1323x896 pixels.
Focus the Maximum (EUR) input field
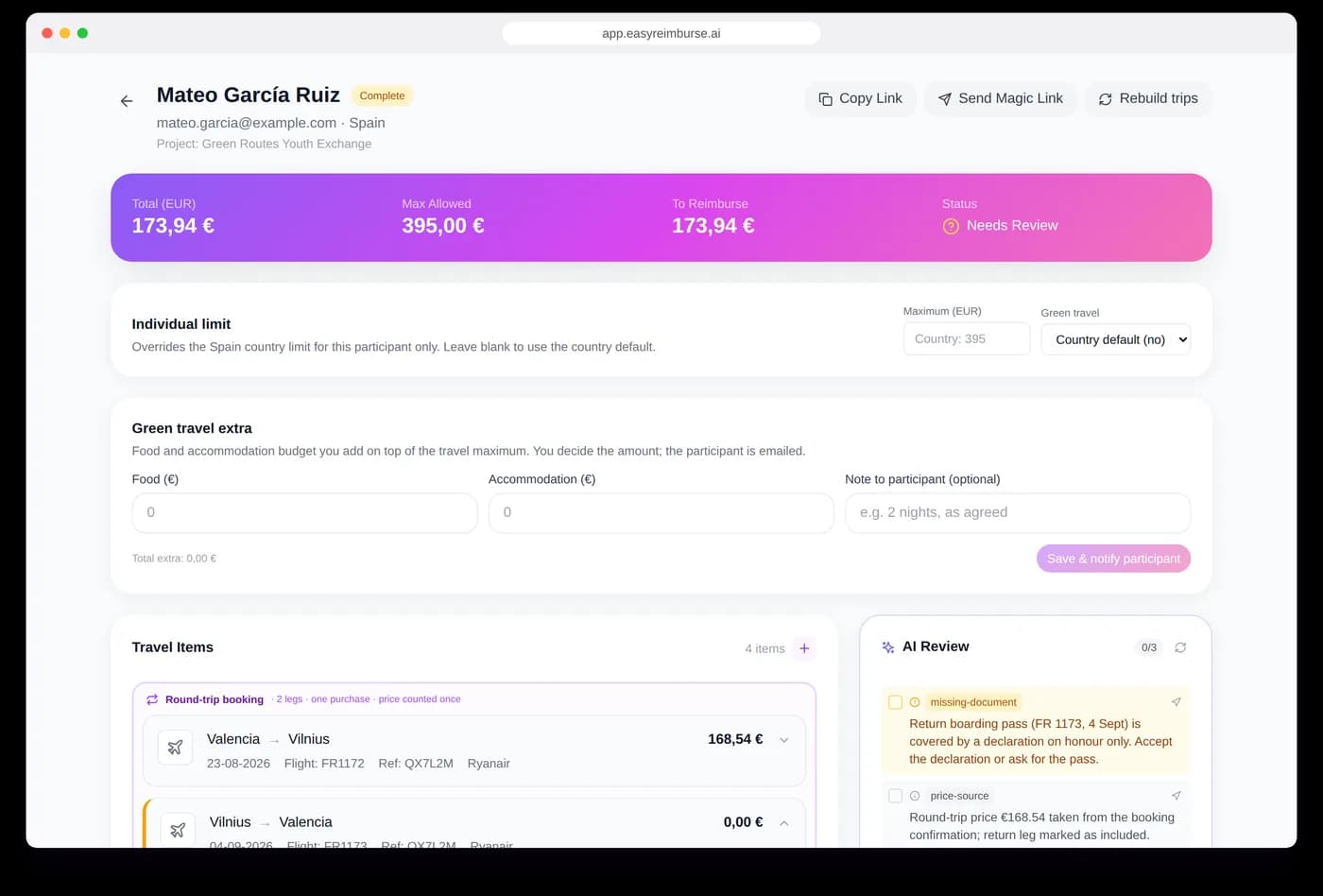(x=967, y=338)
